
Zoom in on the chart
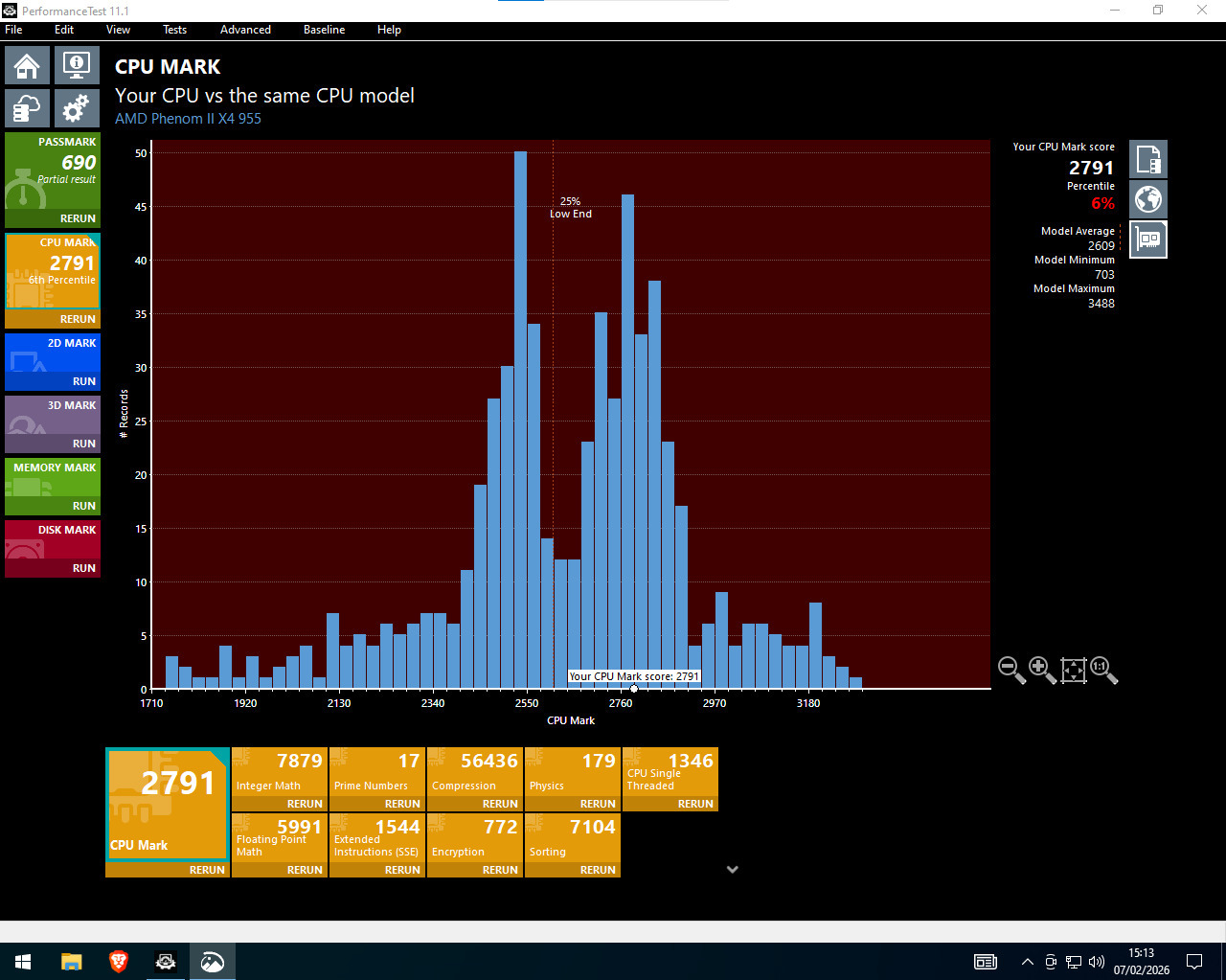coord(1042,670)
